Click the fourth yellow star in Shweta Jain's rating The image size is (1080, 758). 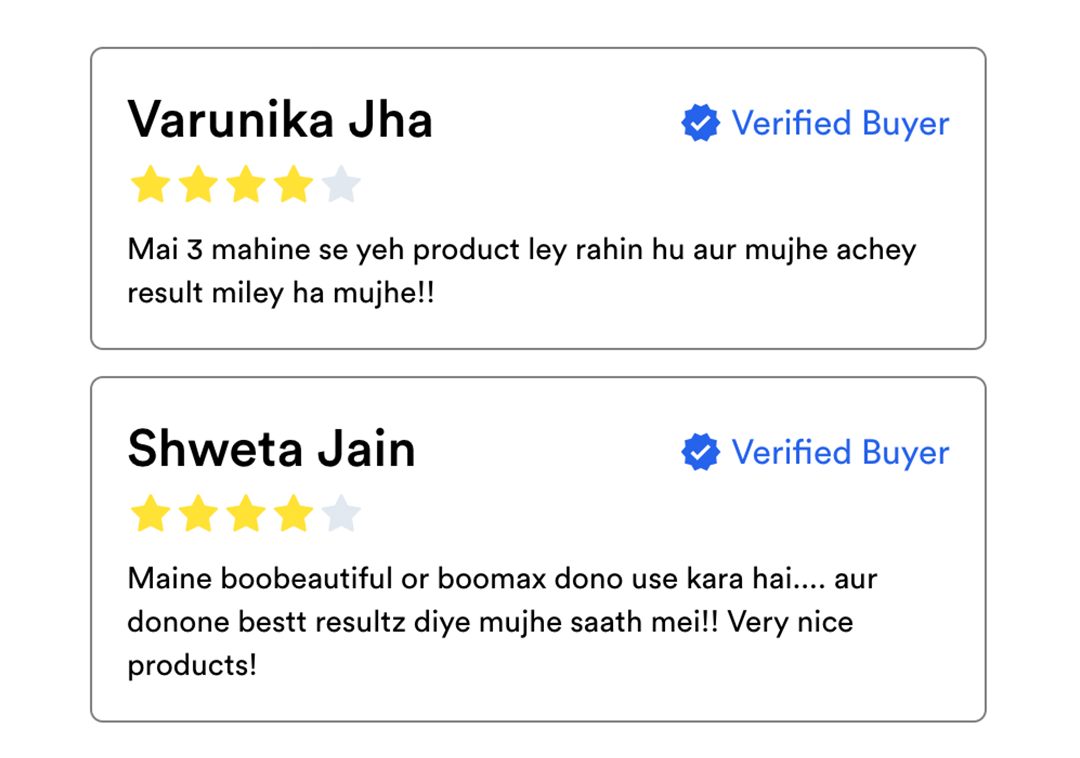(293, 515)
